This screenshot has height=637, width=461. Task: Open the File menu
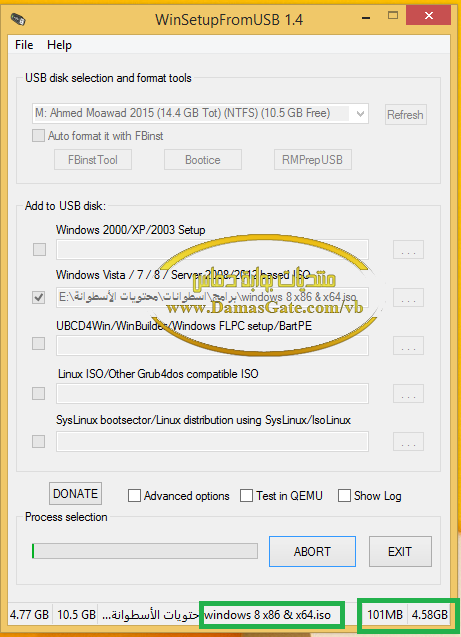(x=24, y=45)
